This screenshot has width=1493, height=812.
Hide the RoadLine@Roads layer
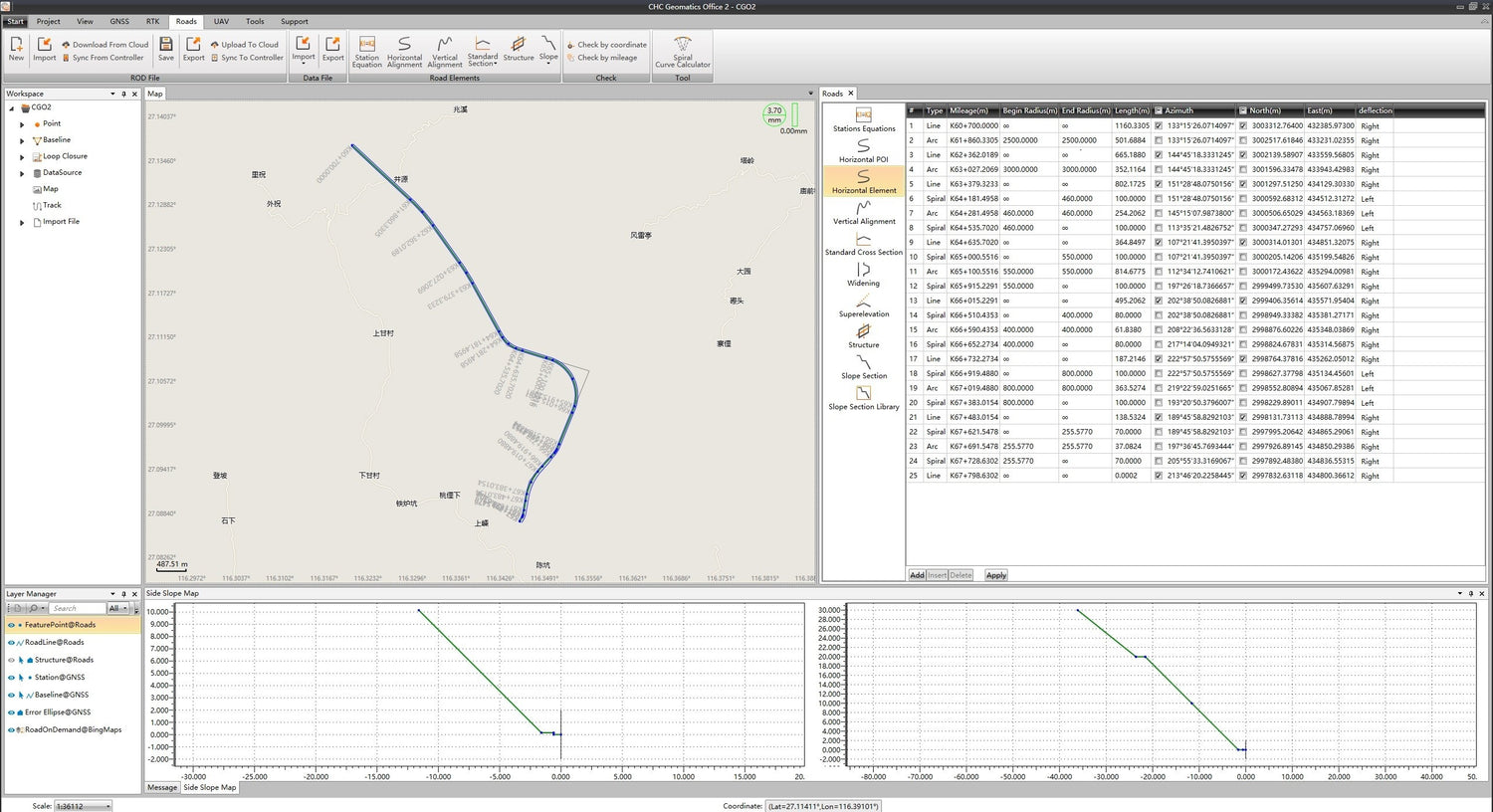(11, 642)
